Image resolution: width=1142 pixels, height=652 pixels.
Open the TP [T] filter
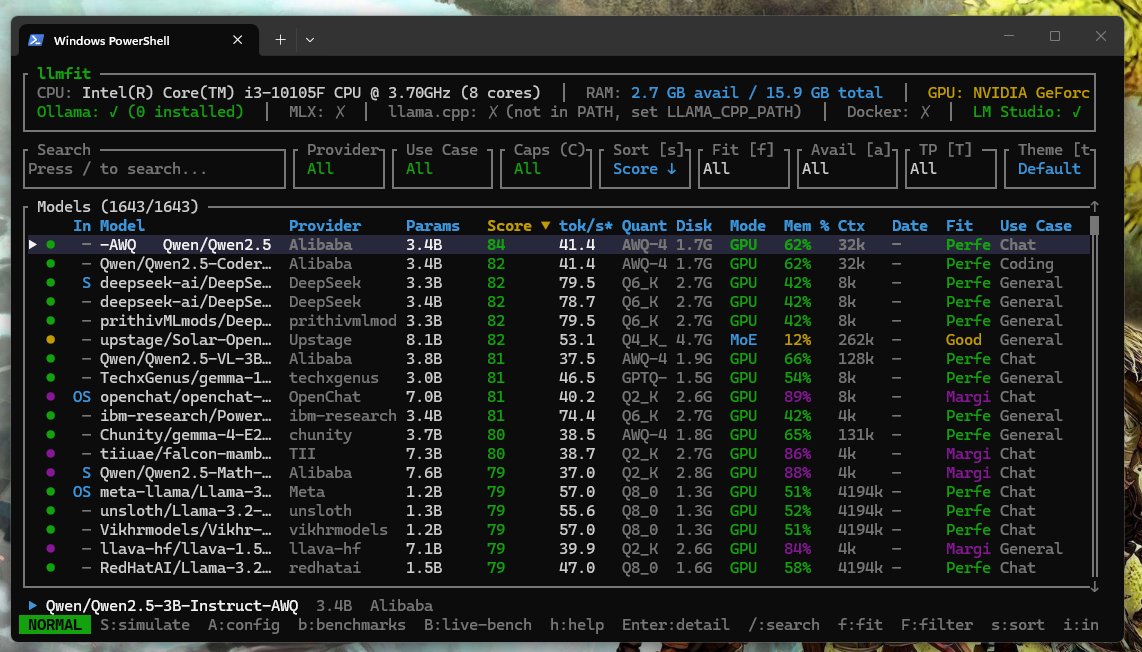(x=950, y=169)
